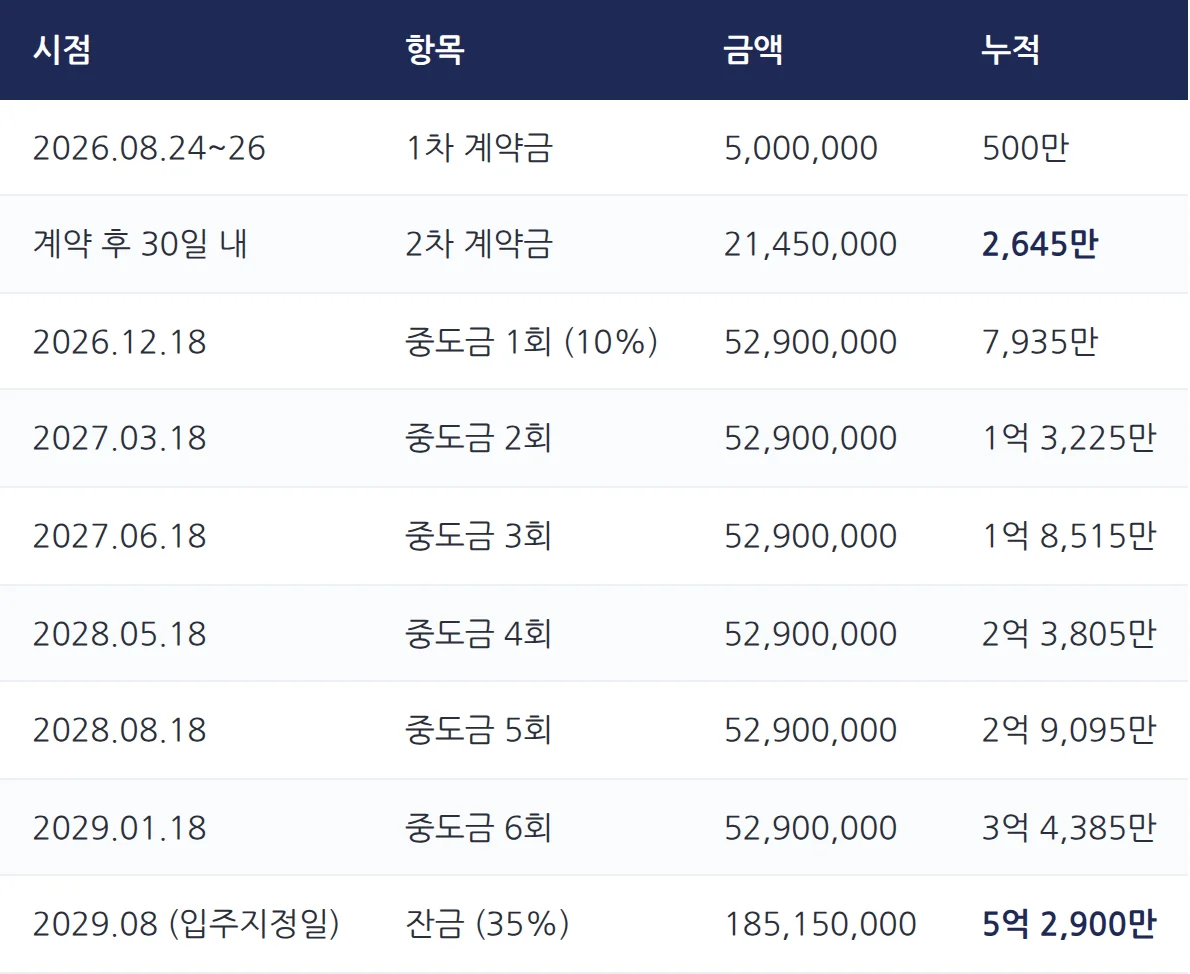Image resolution: width=1190 pixels, height=974 pixels.
Task: Click the 2027.03.18 date cell
Action: point(120,439)
